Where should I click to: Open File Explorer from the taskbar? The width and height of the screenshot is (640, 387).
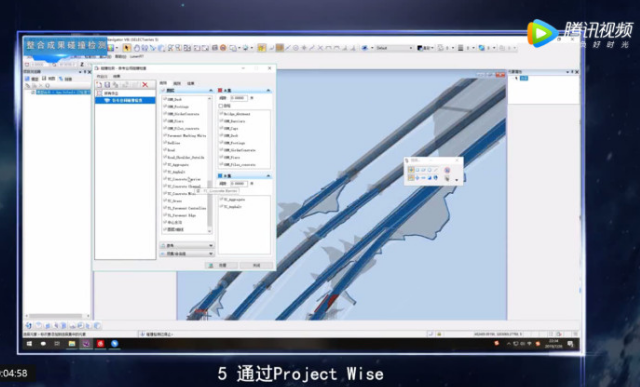72,344
